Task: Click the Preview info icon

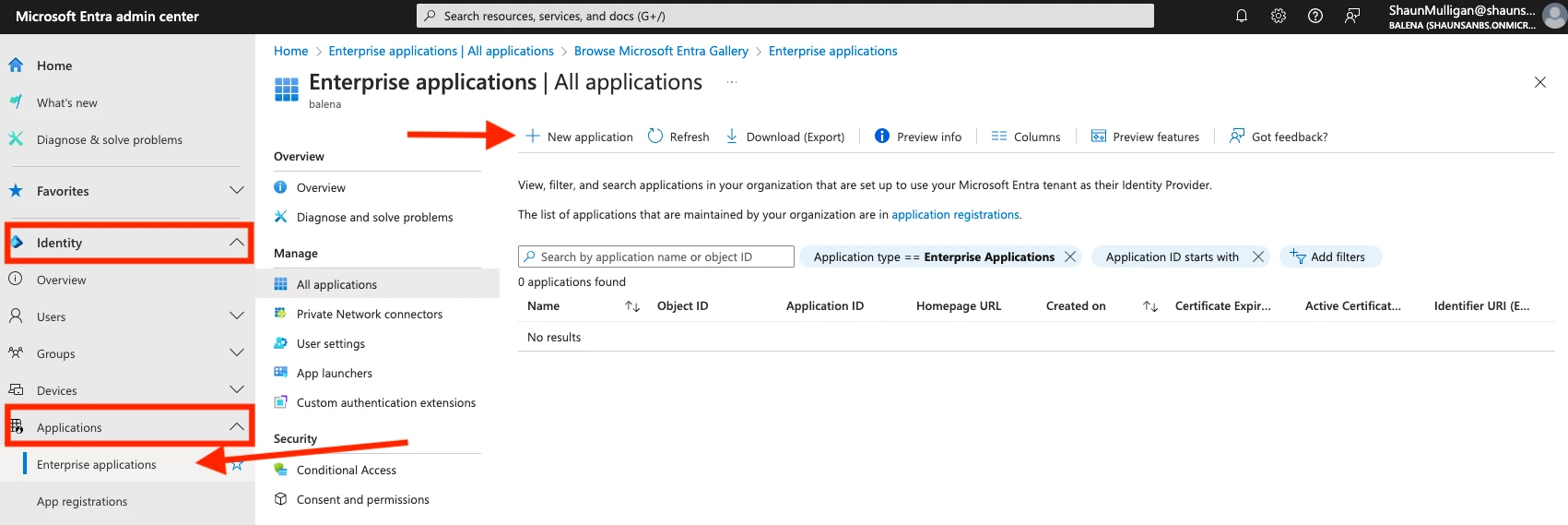Action: (882, 137)
